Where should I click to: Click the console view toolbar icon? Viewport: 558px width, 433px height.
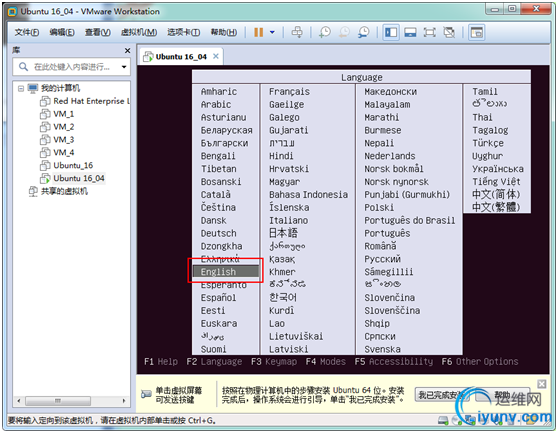point(477,33)
